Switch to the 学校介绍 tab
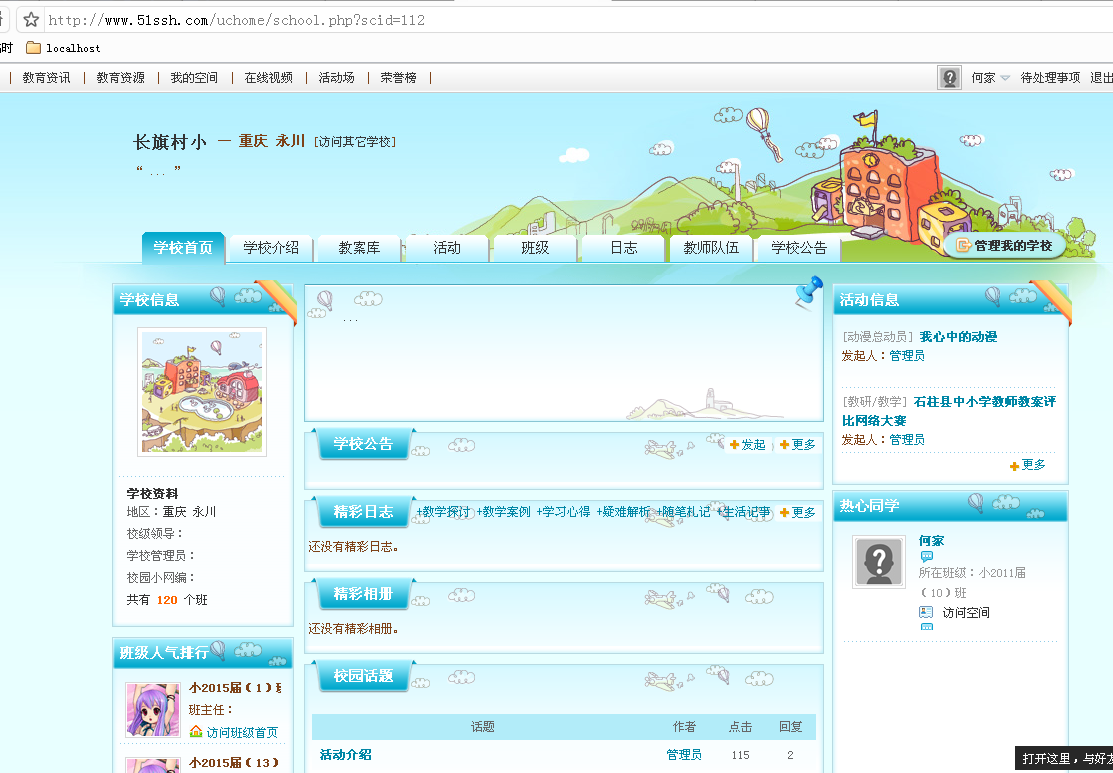 pos(271,248)
